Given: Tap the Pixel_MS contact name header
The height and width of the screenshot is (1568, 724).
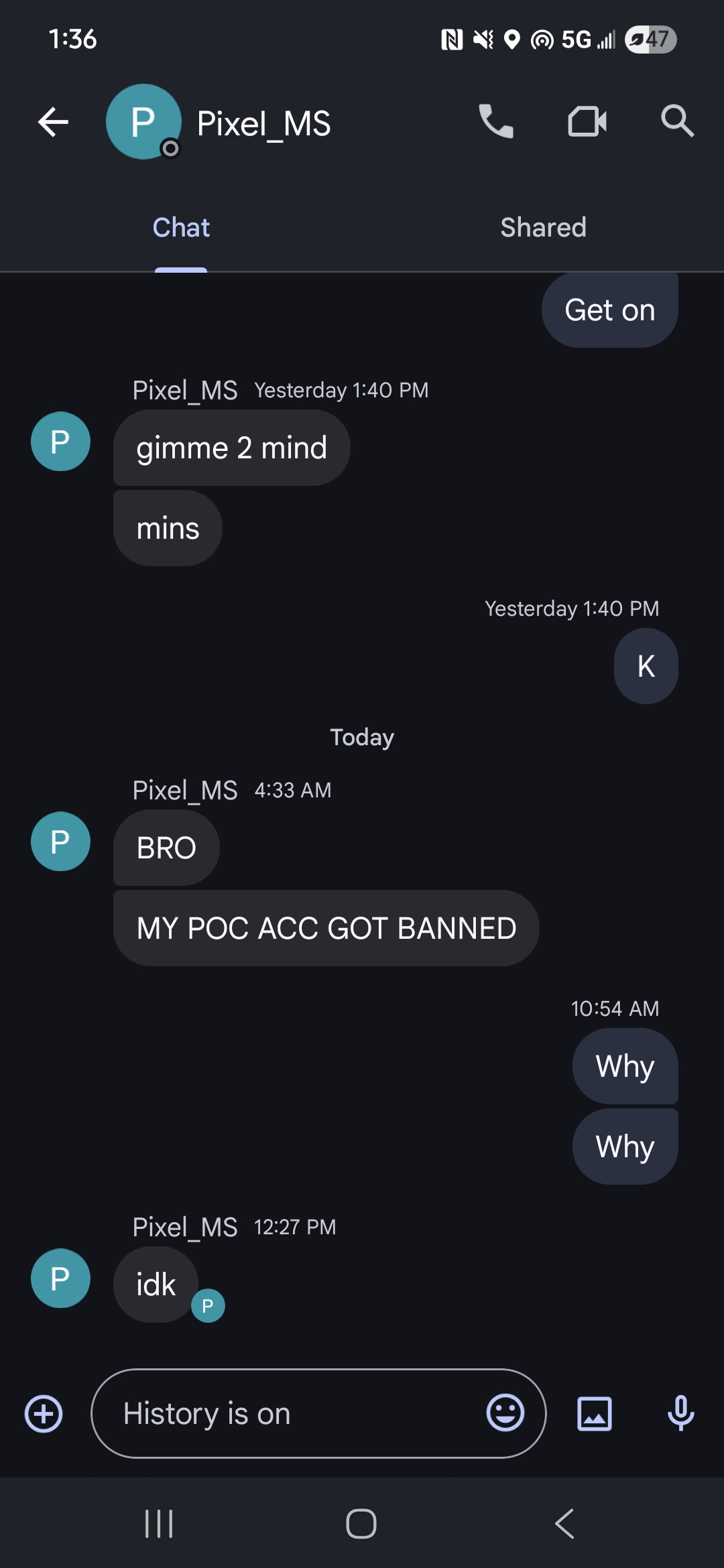Looking at the screenshot, I should tap(263, 124).
